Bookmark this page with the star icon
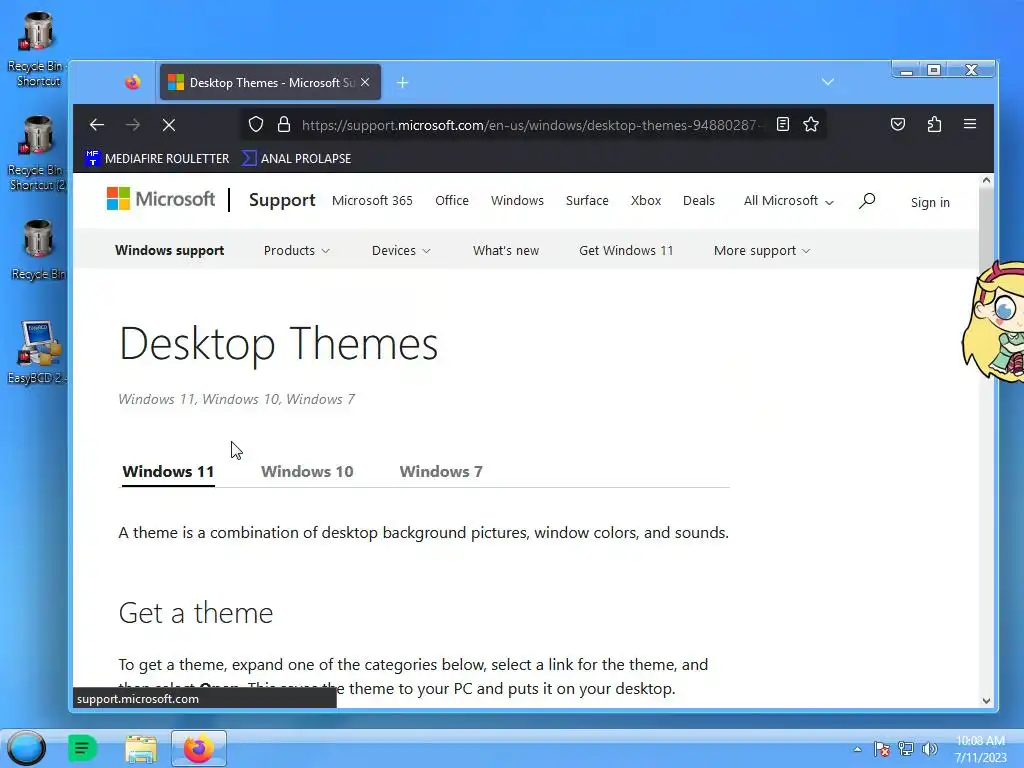This screenshot has height=768, width=1024. click(811, 124)
